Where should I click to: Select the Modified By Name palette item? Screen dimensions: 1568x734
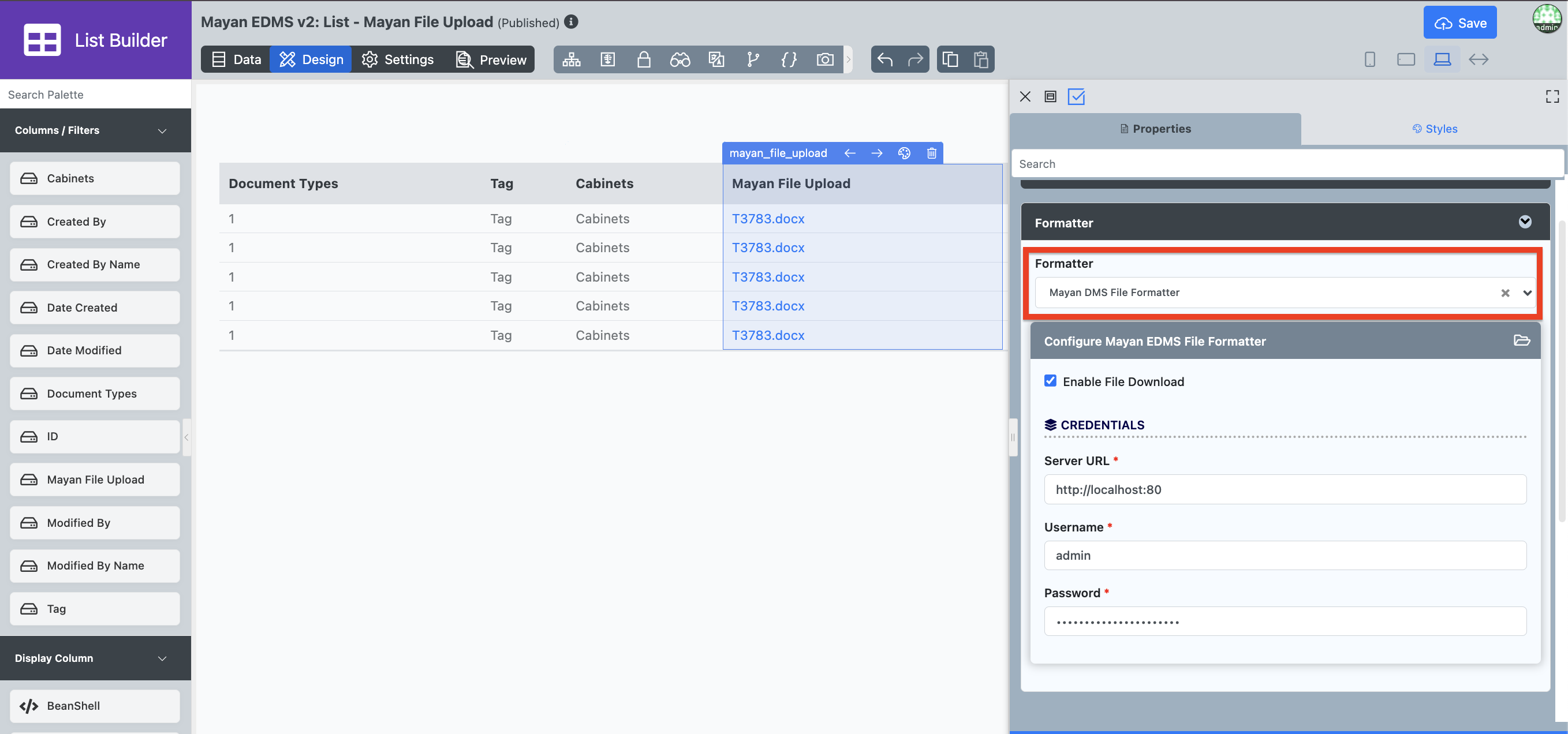(95, 566)
